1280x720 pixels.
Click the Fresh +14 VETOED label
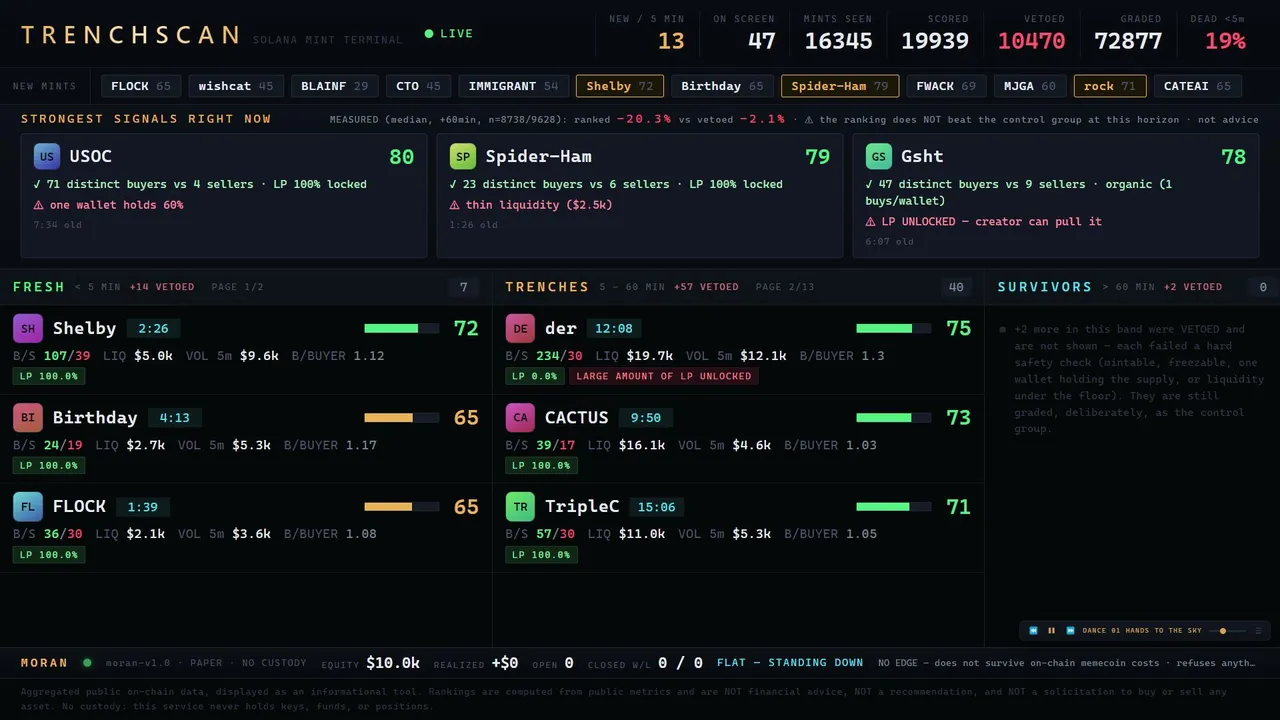click(162, 287)
